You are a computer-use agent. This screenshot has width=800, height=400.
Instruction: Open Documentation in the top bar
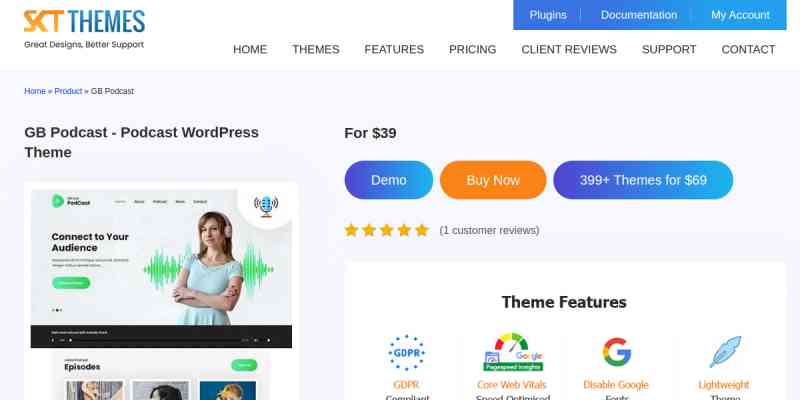(639, 15)
